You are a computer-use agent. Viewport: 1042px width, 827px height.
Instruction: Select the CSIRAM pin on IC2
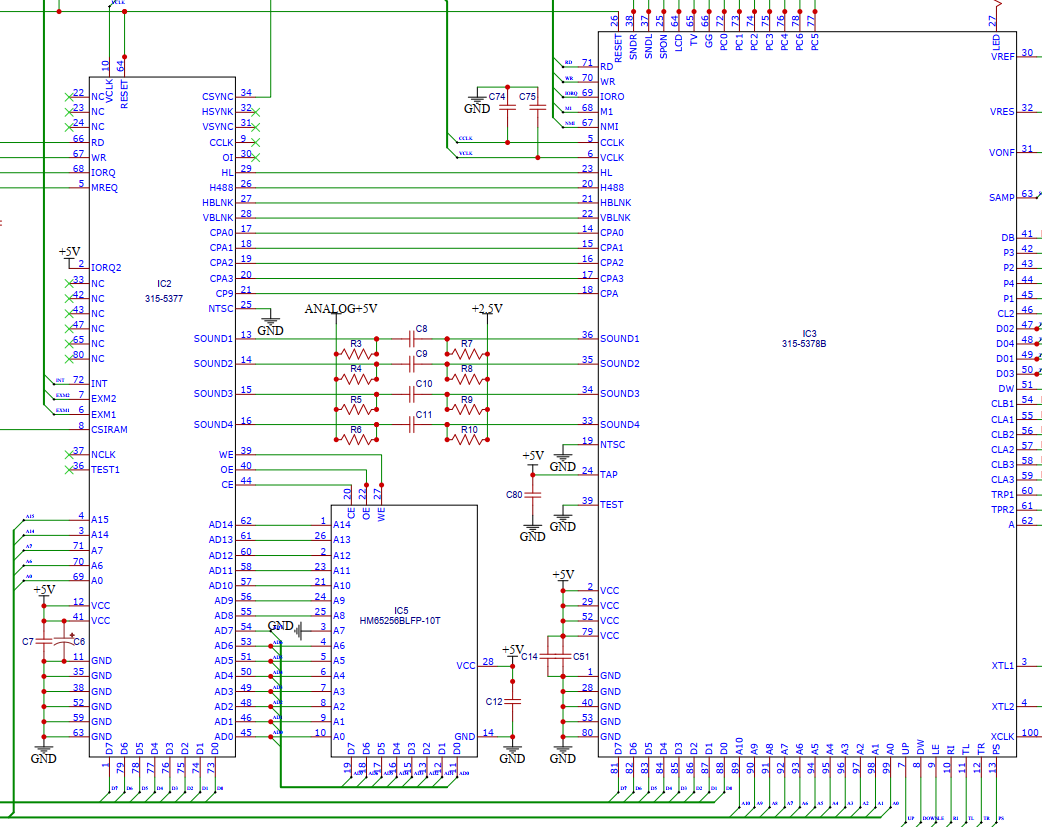[x=111, y=429]
